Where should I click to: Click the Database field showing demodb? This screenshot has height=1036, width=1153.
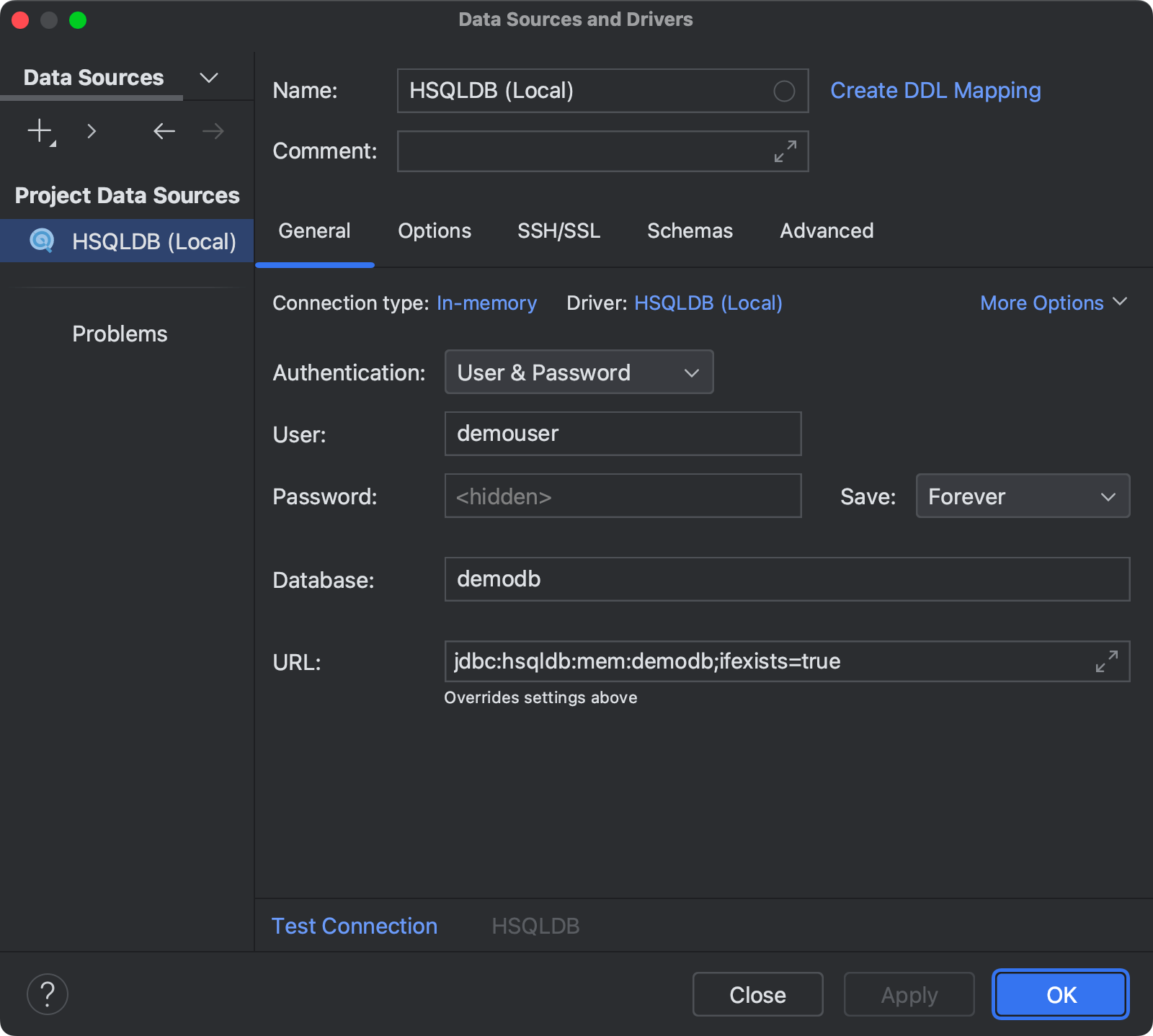click(x=787, y=579)
